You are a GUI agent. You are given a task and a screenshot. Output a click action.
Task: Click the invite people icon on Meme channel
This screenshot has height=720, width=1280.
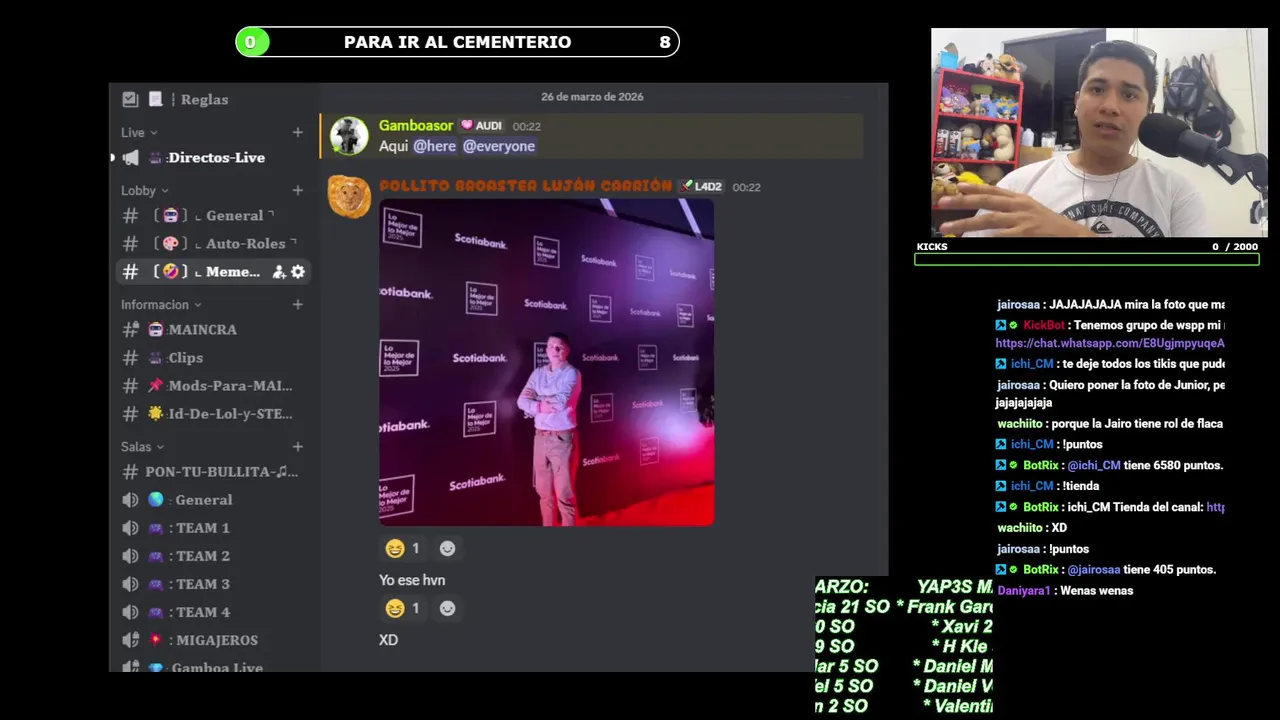pyautogui.click(x=279, y=272)
